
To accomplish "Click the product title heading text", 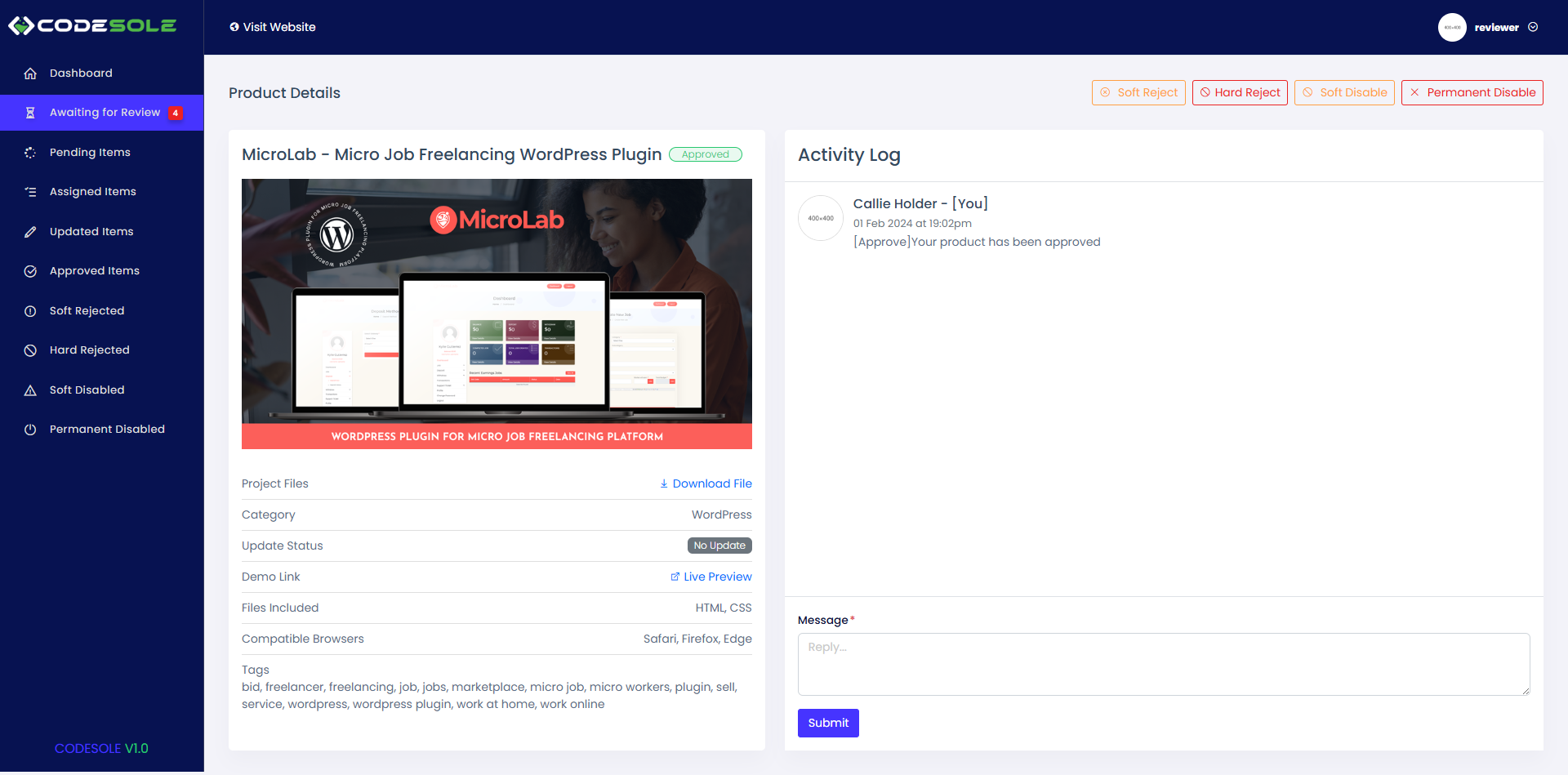I will [x=452, y=154].
